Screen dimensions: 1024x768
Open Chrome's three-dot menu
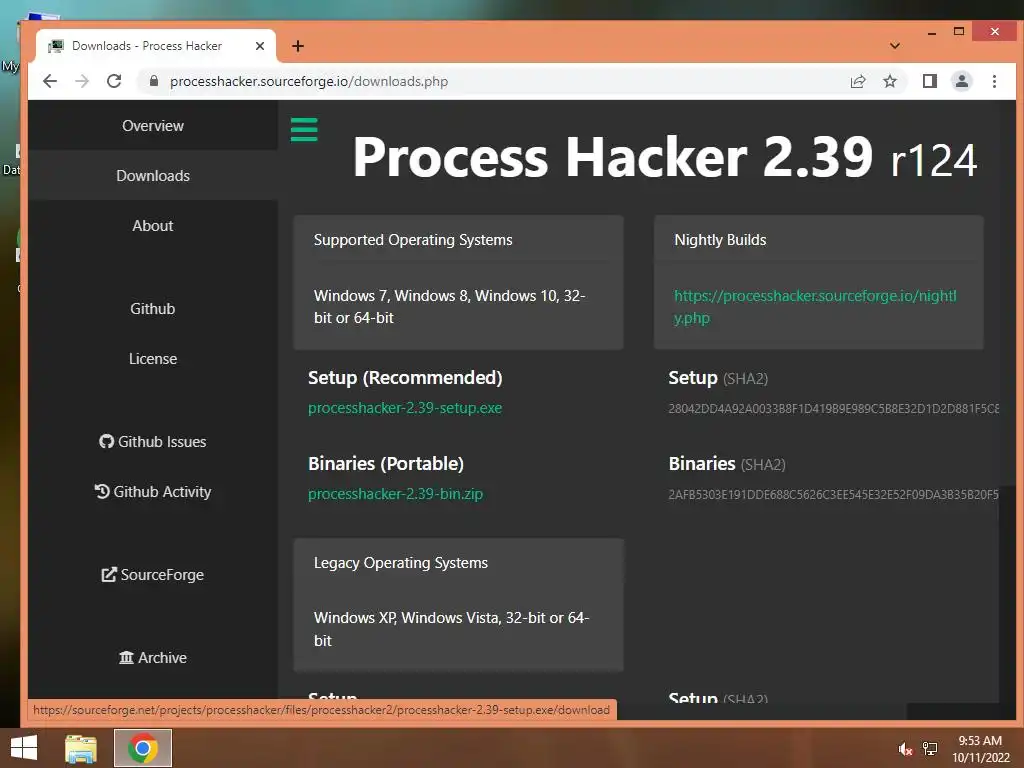pos(994,81)
